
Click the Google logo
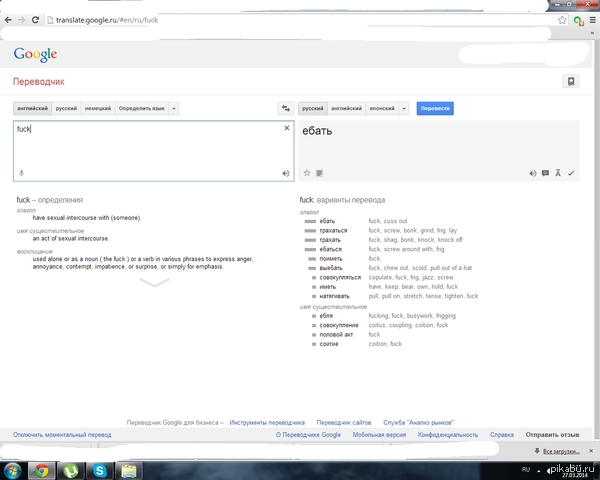(x=35, y=55)
